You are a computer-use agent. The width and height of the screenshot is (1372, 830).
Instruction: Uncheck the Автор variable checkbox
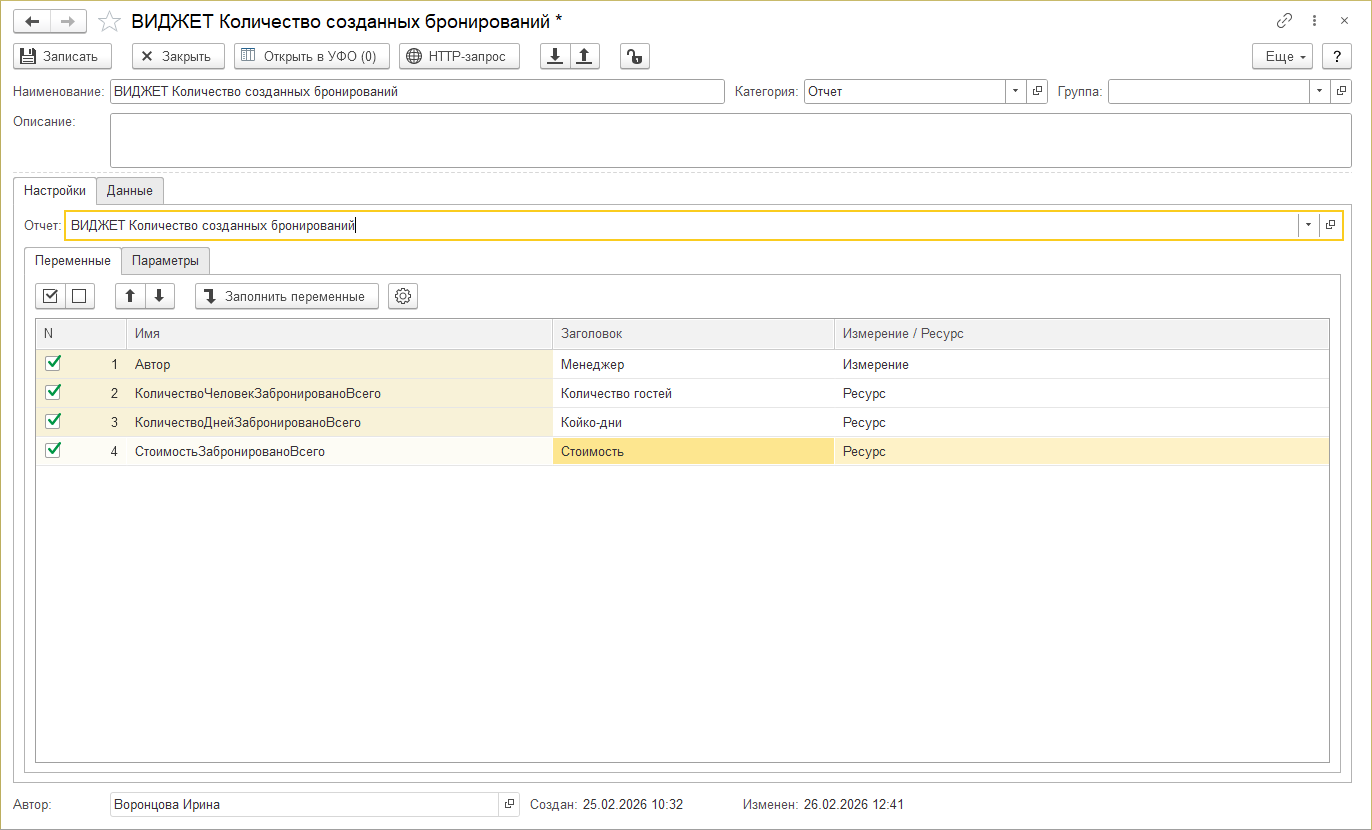pyautogui.click(x=53, y=364)
